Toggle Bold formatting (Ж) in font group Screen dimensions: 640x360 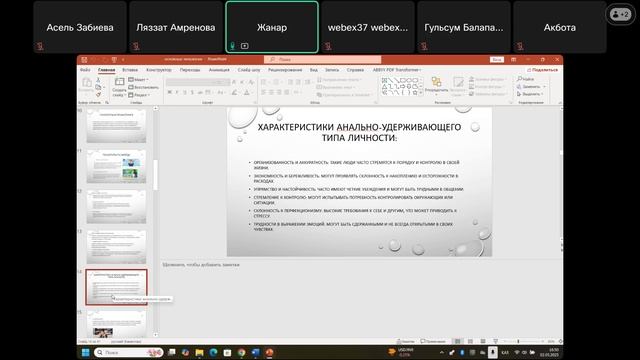tap(169, 93)
